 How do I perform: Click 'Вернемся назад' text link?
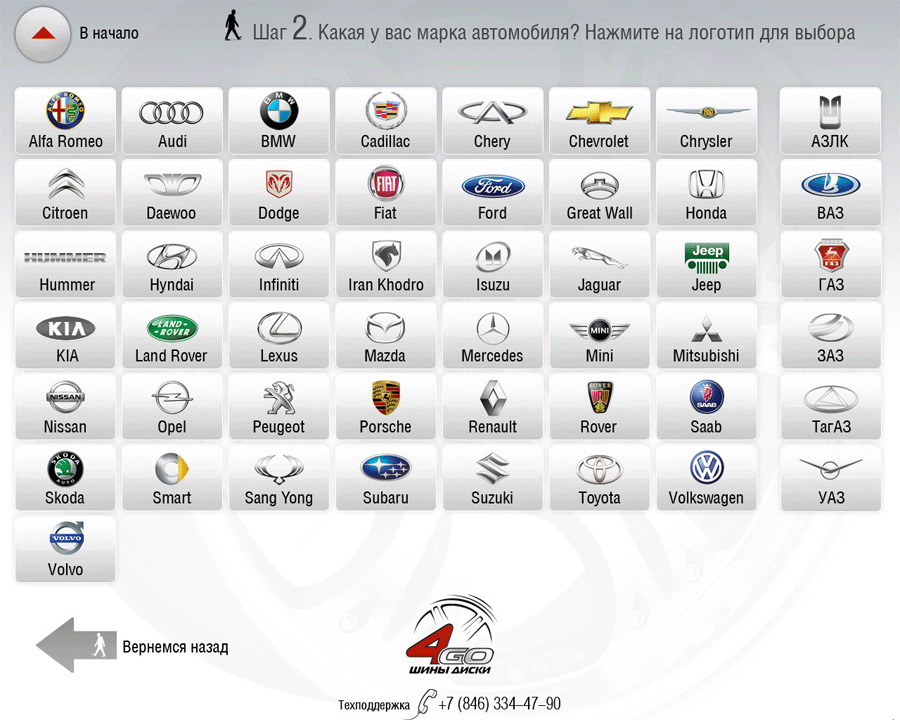click(175, 647)
